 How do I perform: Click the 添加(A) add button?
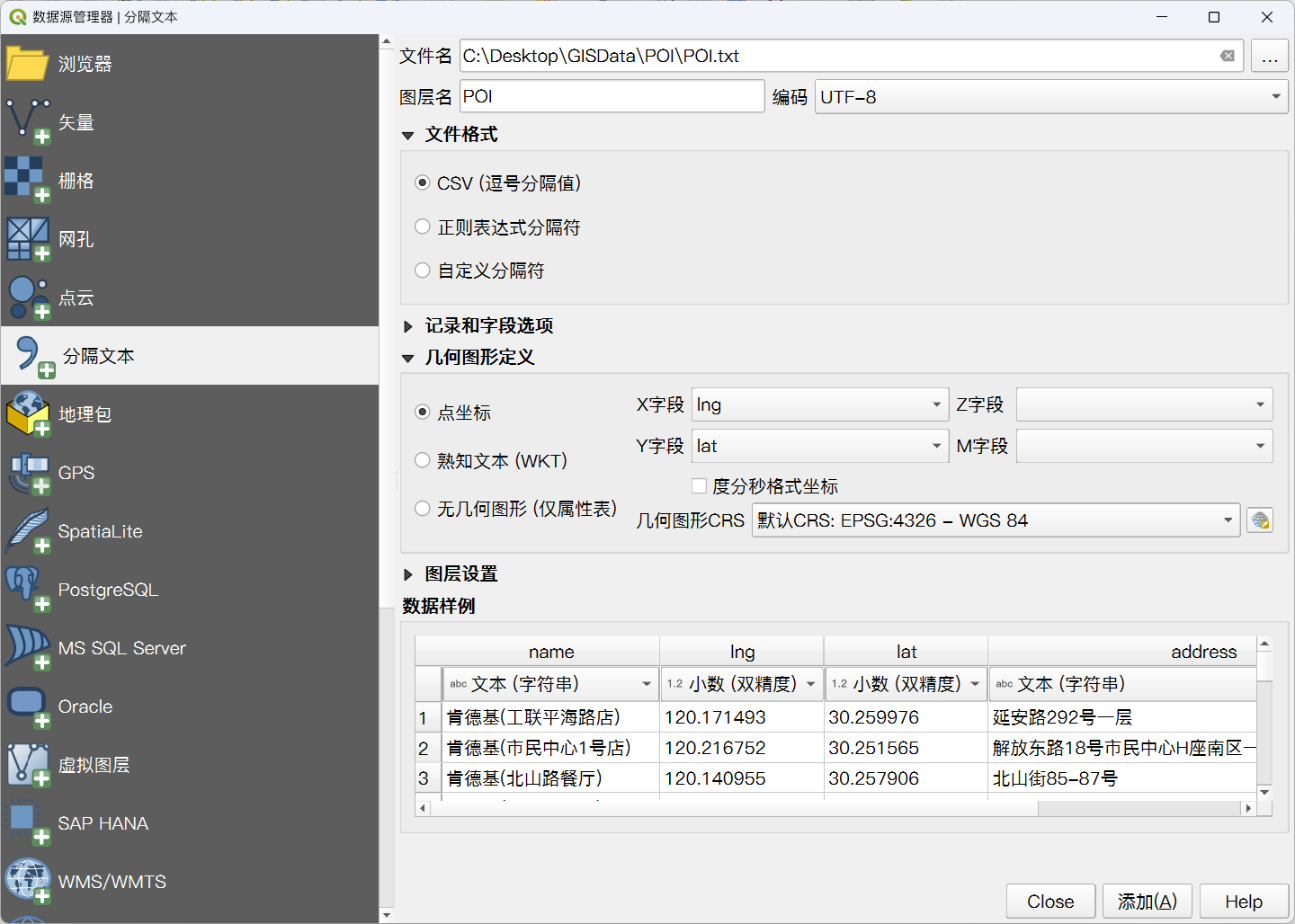tap(1148, 902)
